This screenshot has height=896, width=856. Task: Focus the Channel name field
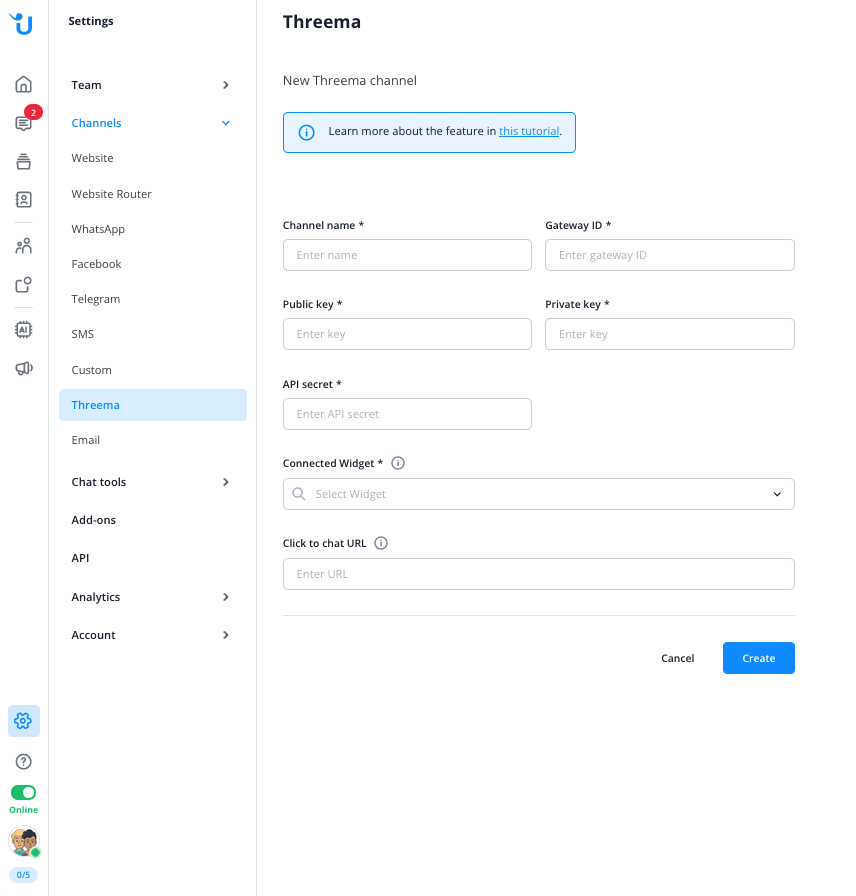point(407,255)
